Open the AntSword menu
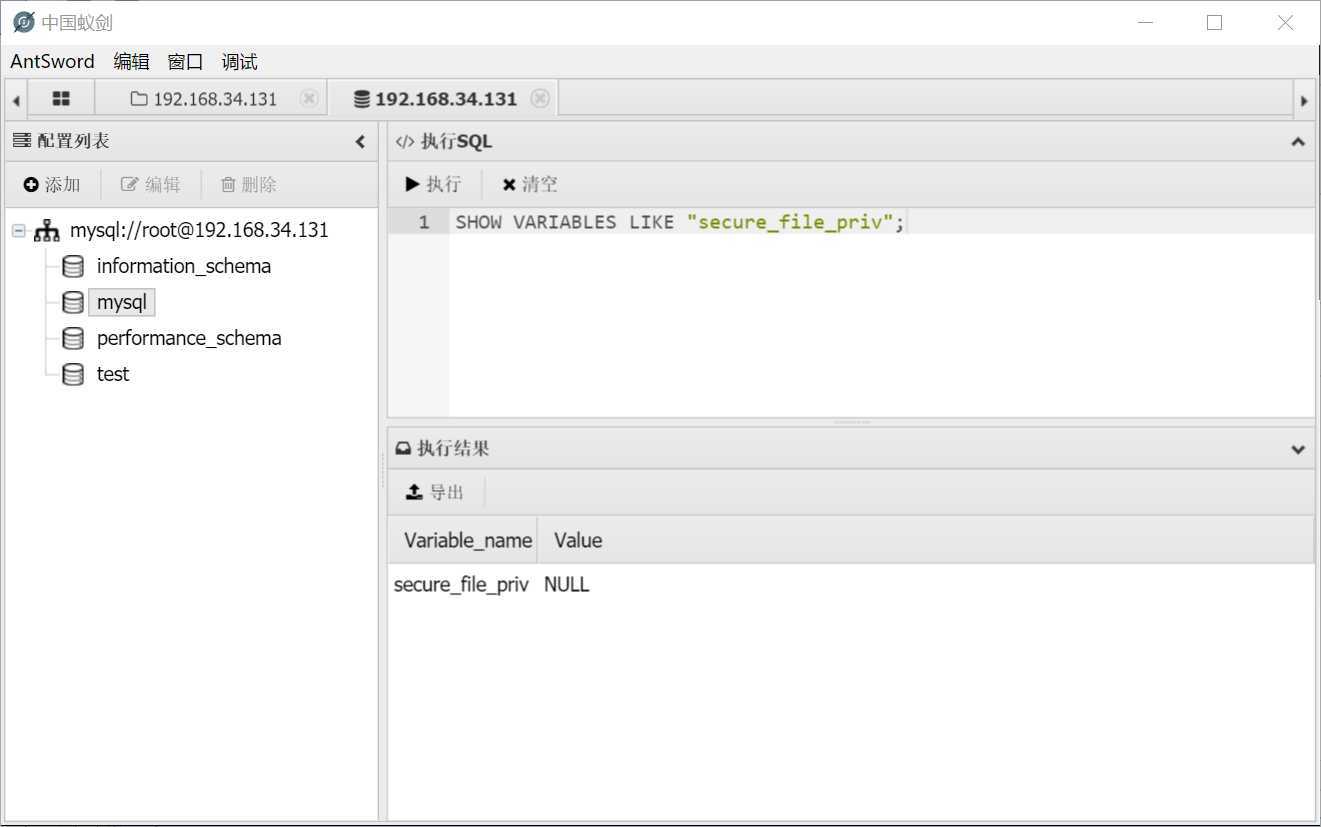The width and height of the screenshot is (1321, 827). pos(52,61)
